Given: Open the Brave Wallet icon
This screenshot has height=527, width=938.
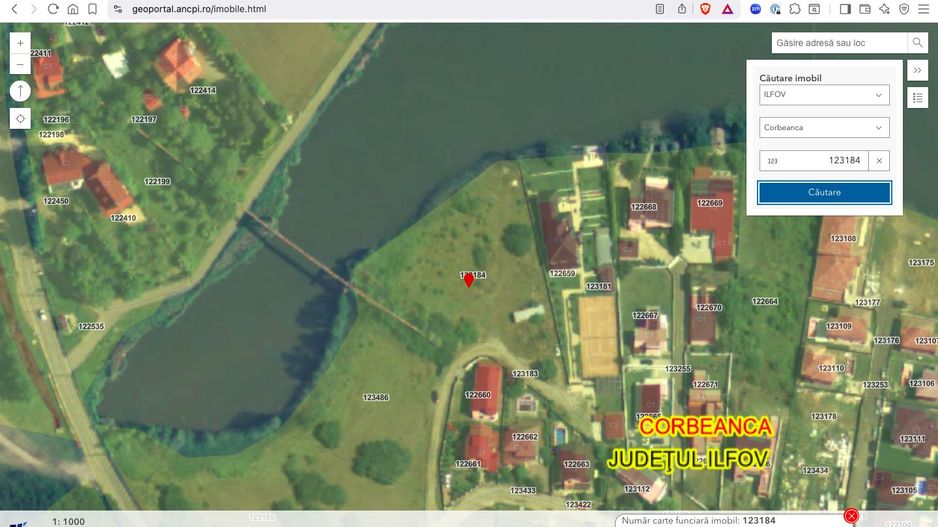Looking at the screenshot, I should coord(865,9).
